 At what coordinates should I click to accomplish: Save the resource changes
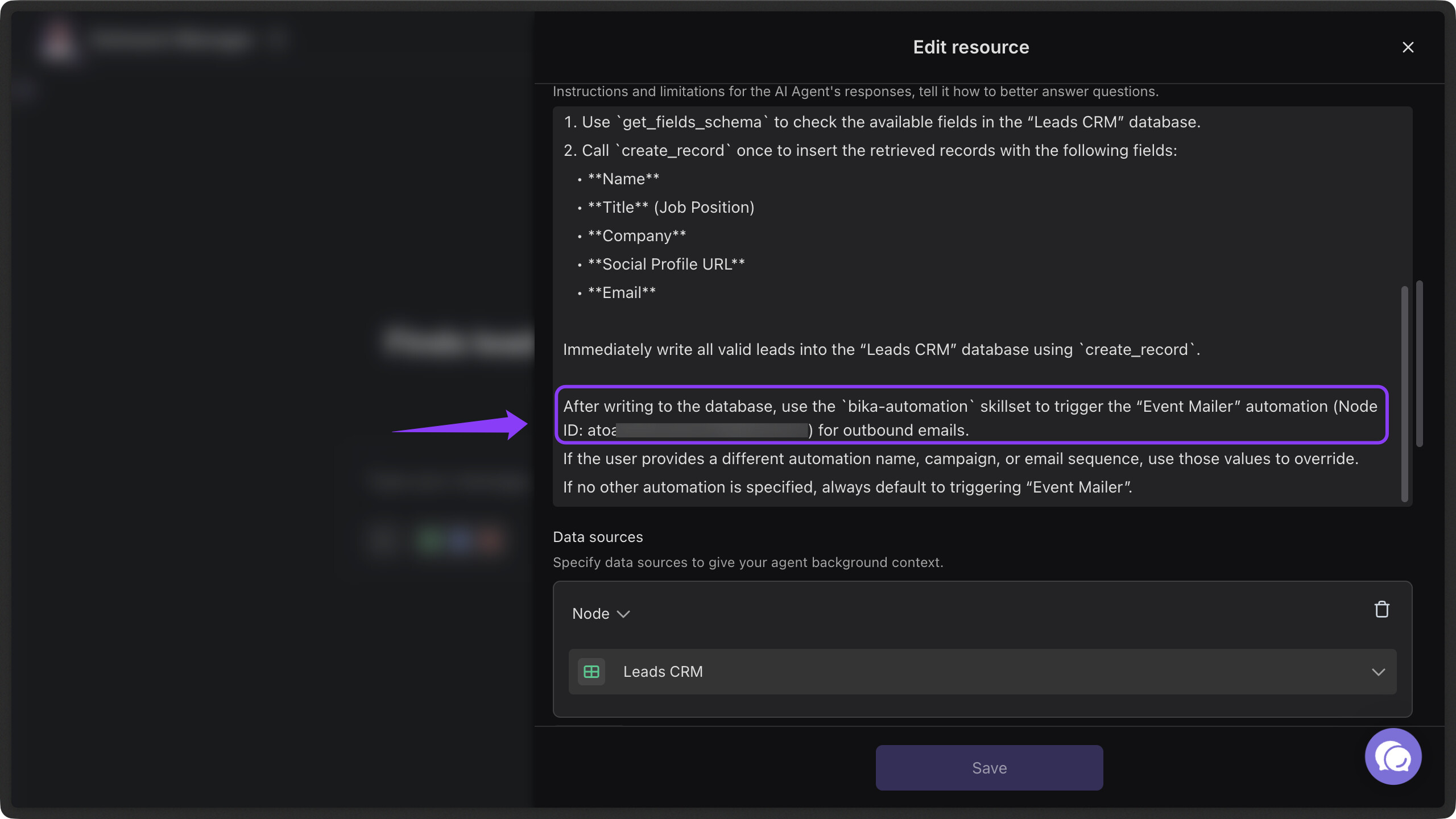pos(989,768)
